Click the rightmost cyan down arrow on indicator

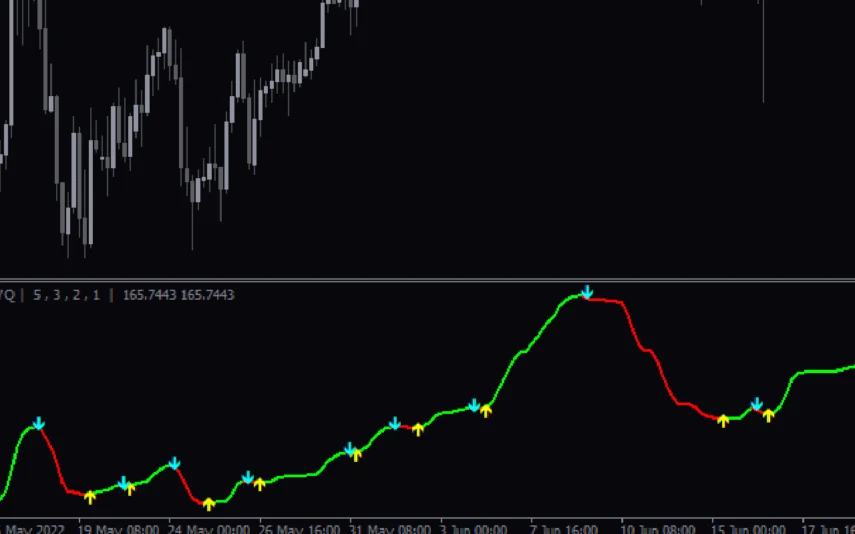coord(757,404)
